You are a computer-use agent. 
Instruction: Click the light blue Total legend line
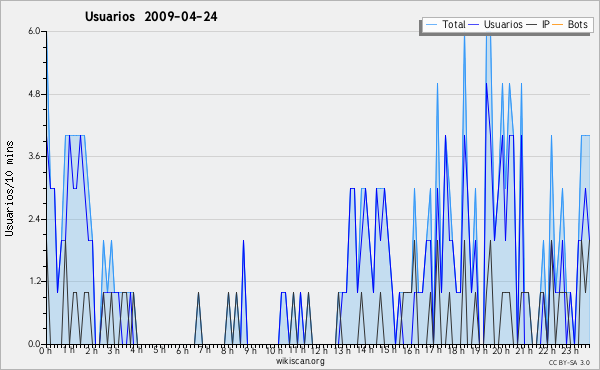coord(431,25)
